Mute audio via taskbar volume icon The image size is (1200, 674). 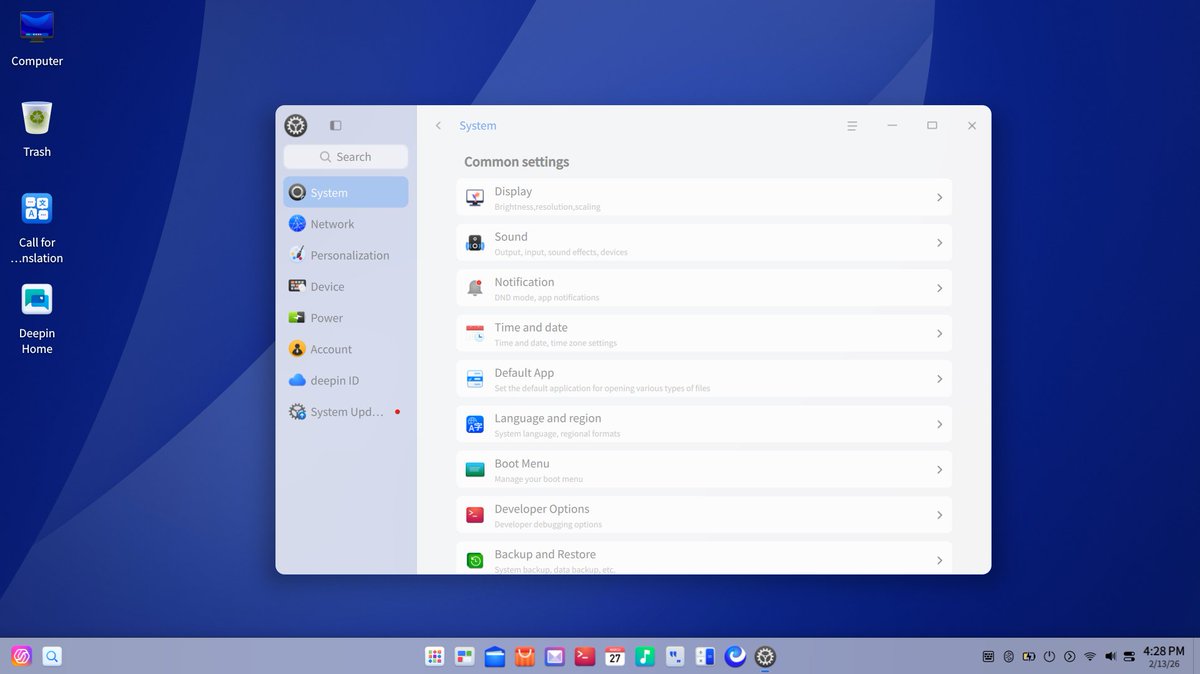click(x=1110, y=657)
